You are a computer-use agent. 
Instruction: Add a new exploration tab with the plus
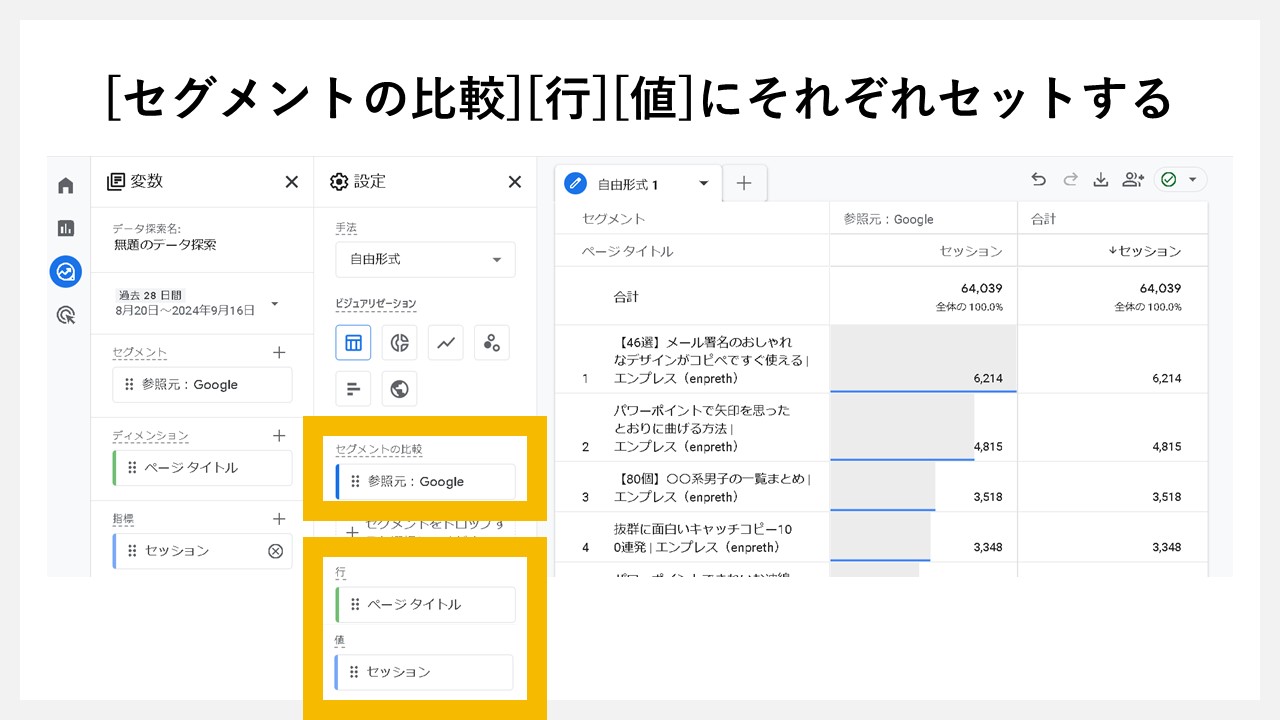tap(744, 183)
